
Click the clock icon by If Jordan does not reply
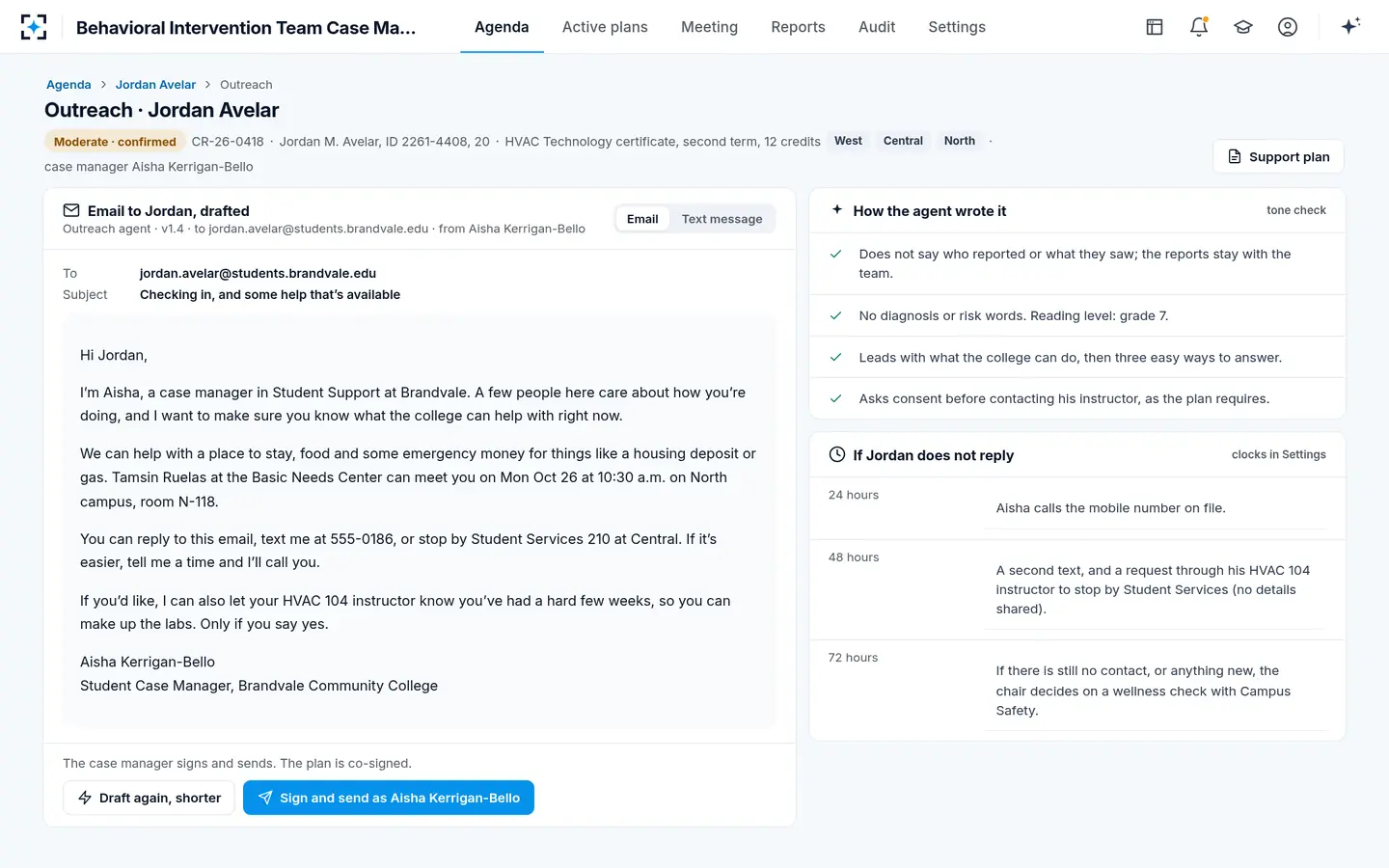[x=837, y=454]
